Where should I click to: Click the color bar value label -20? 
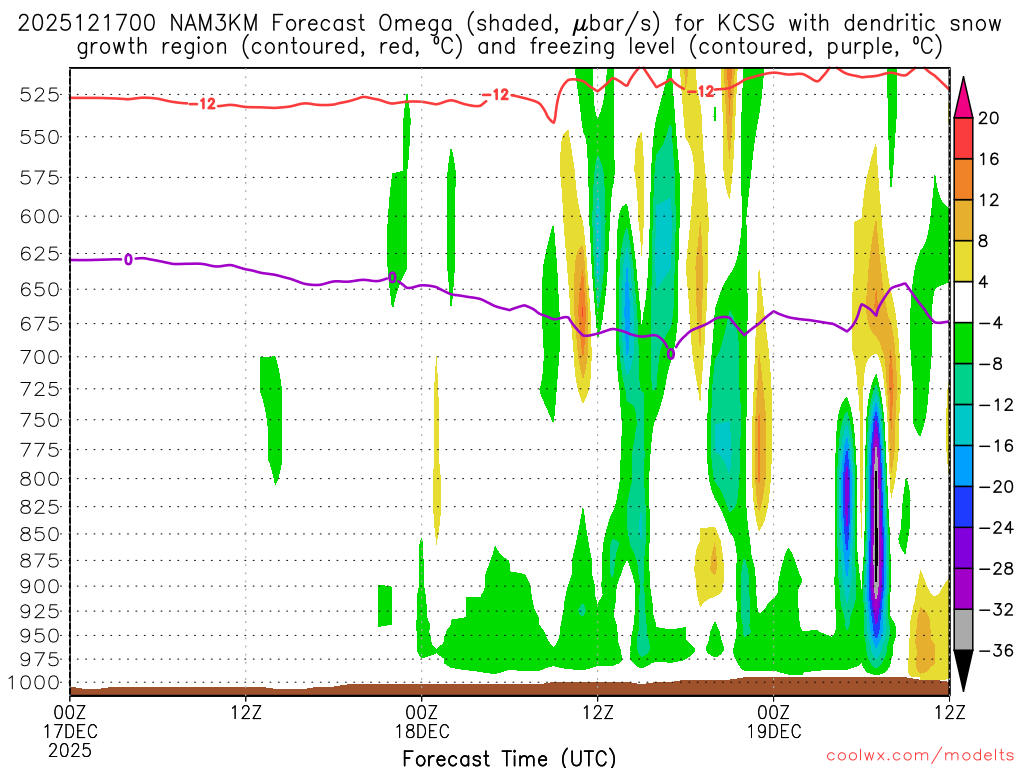click(996, 487)
